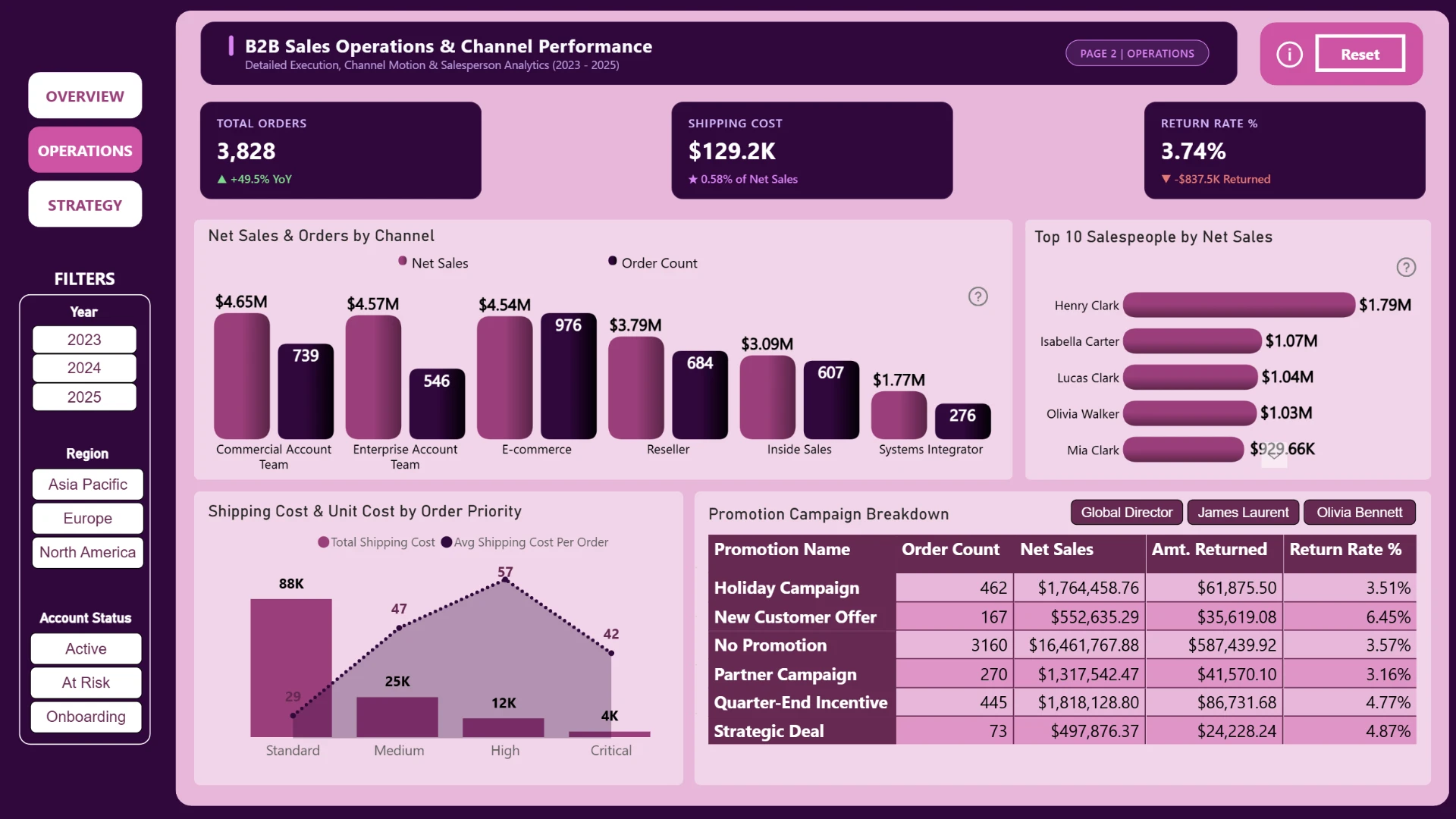Select the Strategic Deal row
The image size is (1456, 819).
(1062, 731)
